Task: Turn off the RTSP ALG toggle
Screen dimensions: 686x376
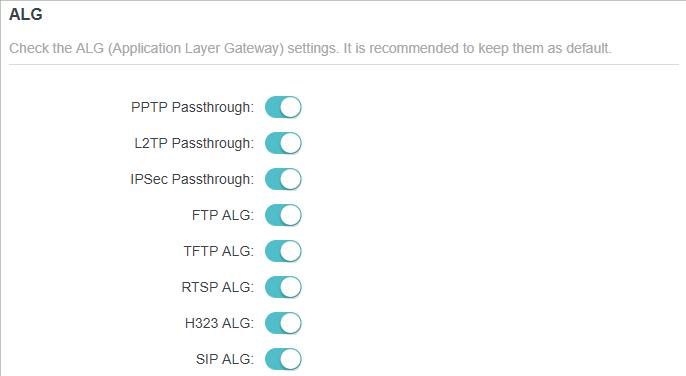Action: pos(283,287)
